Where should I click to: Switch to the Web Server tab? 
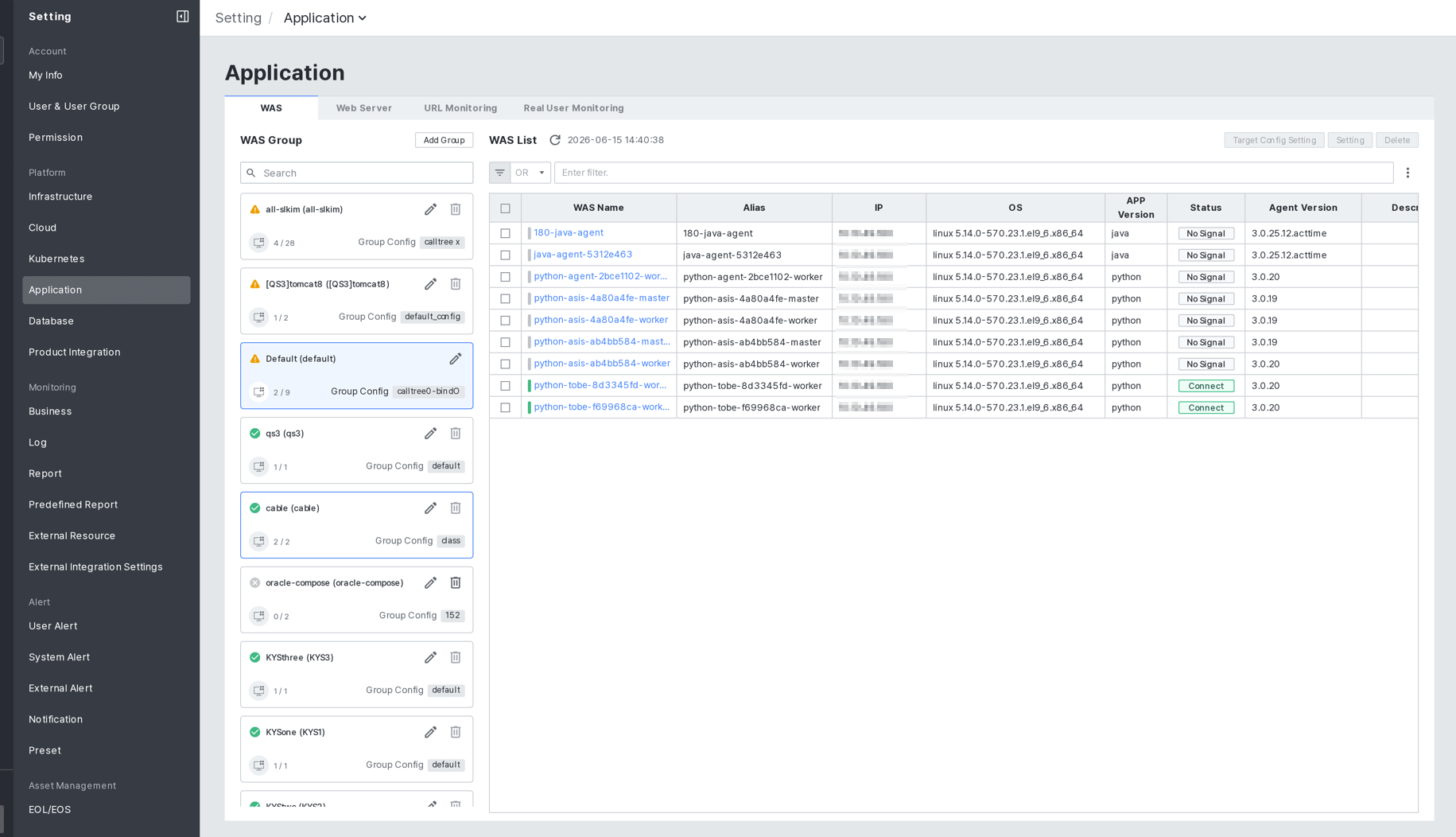(x=363, y=108)
